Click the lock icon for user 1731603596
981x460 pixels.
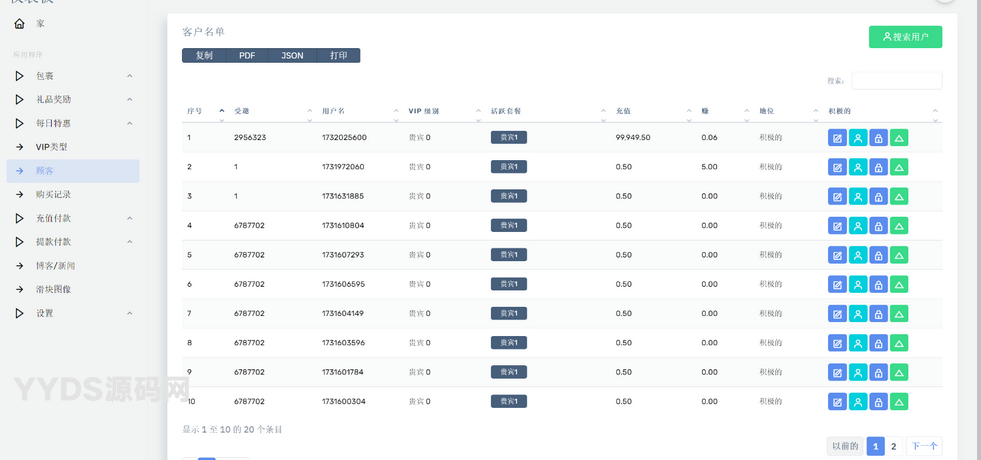878,343
